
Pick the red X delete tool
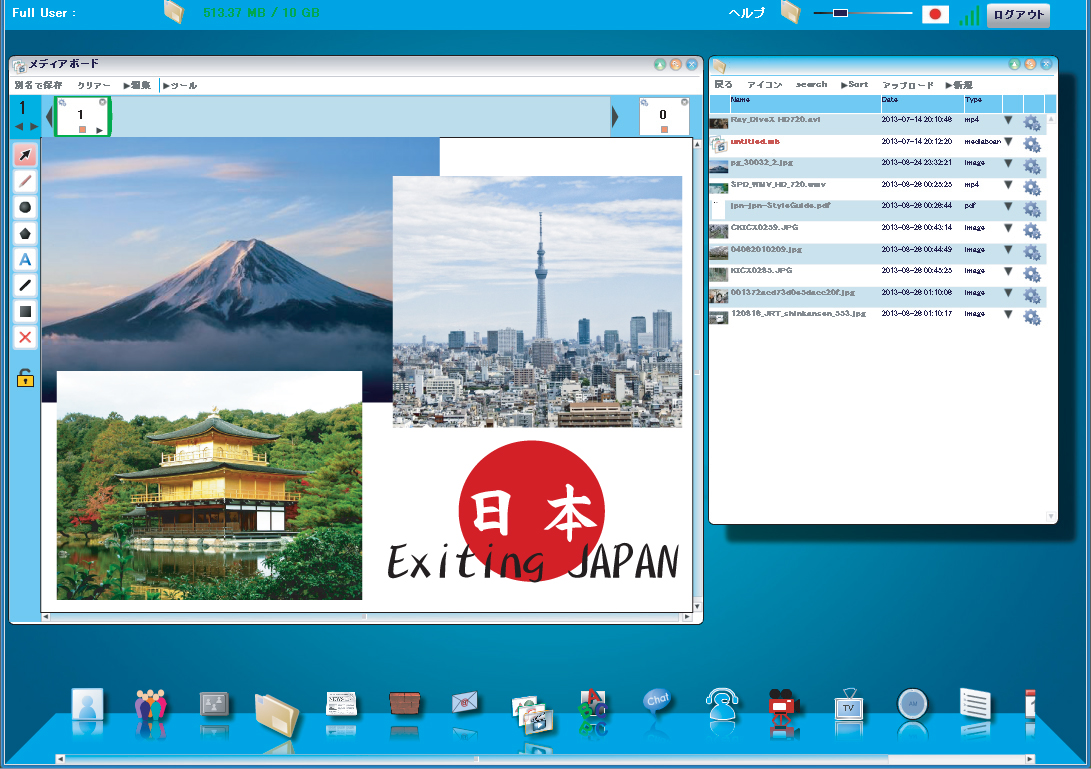coord(26,337)
